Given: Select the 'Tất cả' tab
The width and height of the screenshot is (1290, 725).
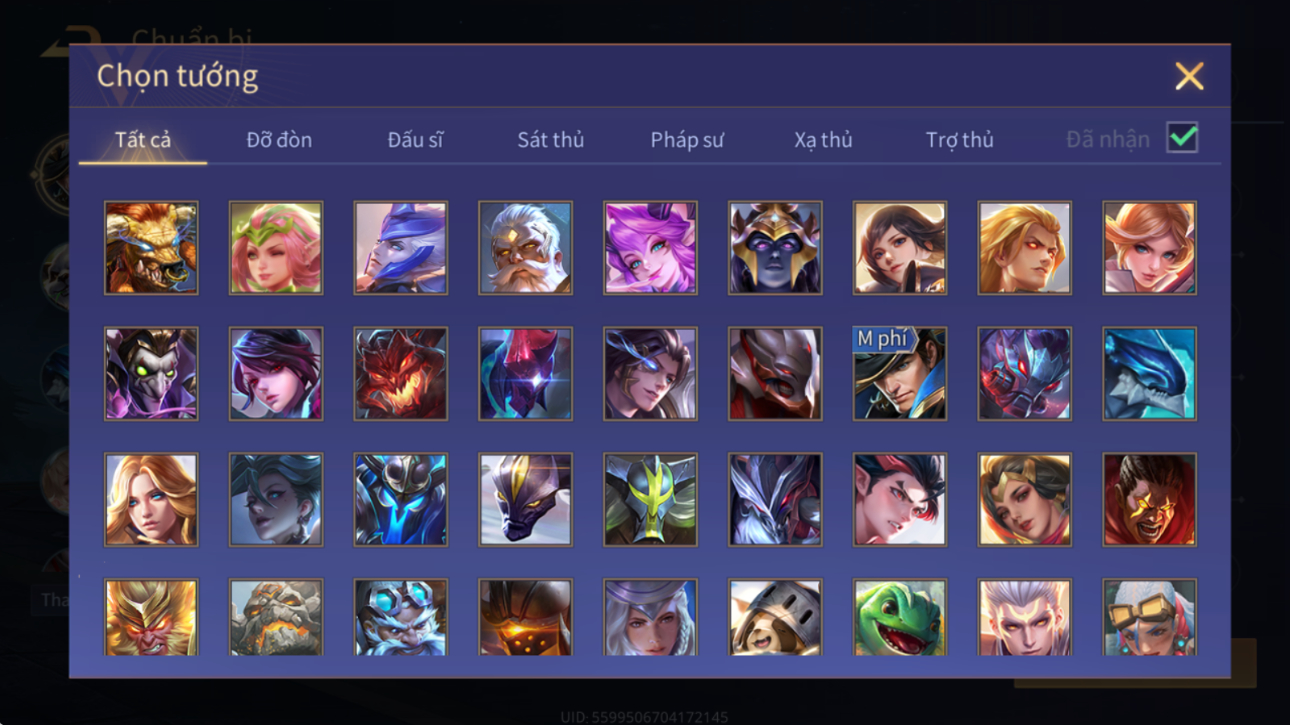Looking at the screenshot, I should point(143,140).
